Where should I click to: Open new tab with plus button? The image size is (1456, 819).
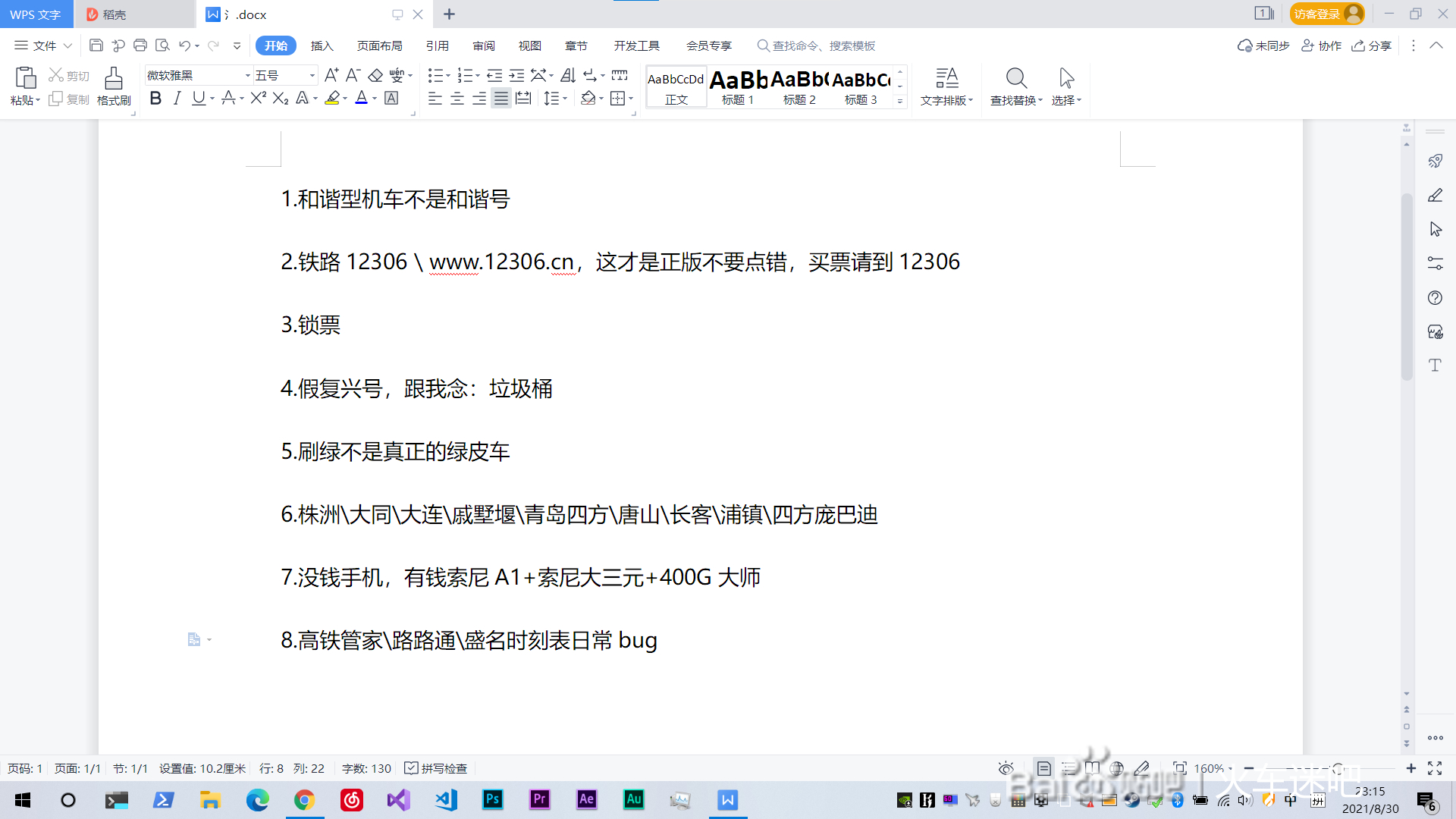point(449,14)
